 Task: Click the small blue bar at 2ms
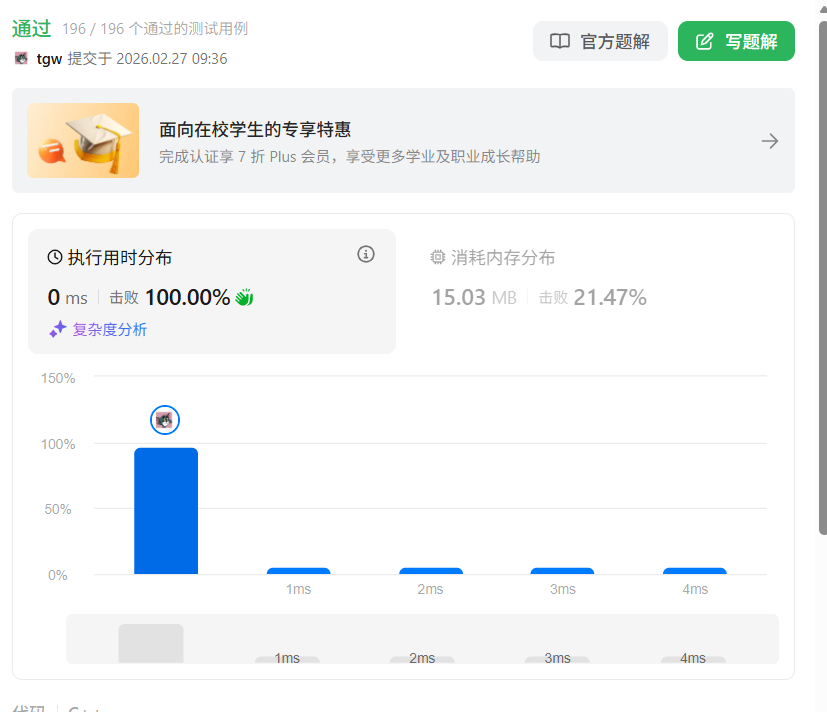tap(430, 571)
